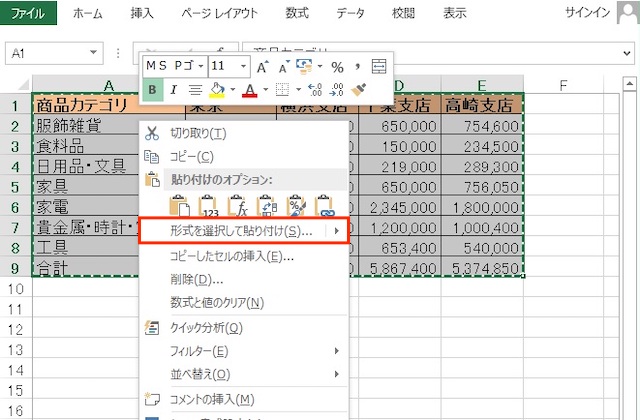Viewport: 640px width, 420px height.
Task: Click Paste Link icon
Action: (325, 206)
